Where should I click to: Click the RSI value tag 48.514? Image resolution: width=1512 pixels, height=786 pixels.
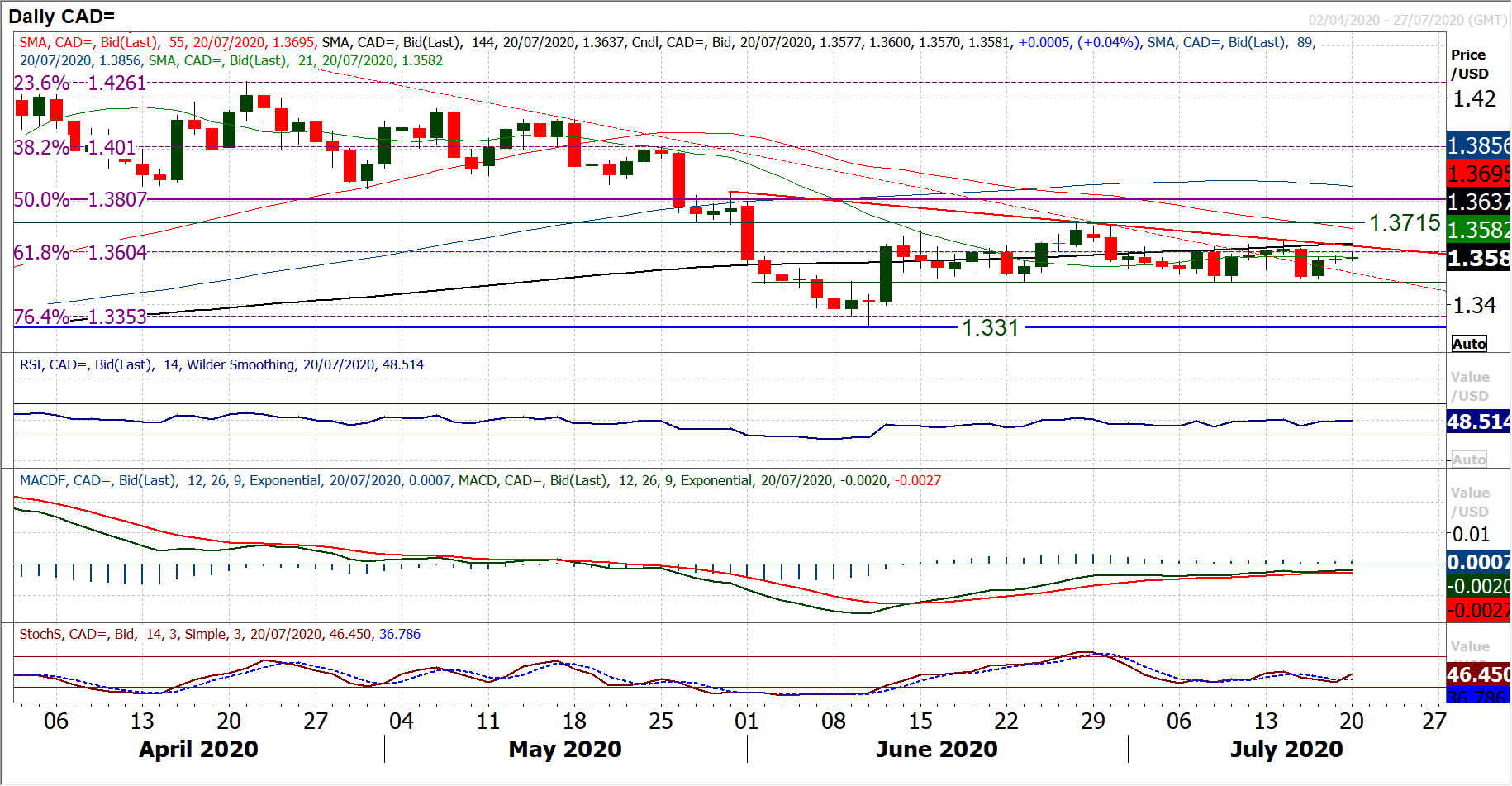click(1479, 422)
